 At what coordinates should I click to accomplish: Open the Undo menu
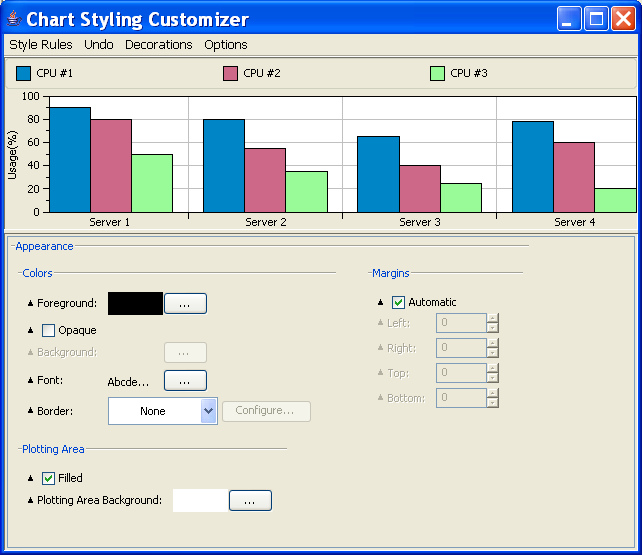coord(99,45)
